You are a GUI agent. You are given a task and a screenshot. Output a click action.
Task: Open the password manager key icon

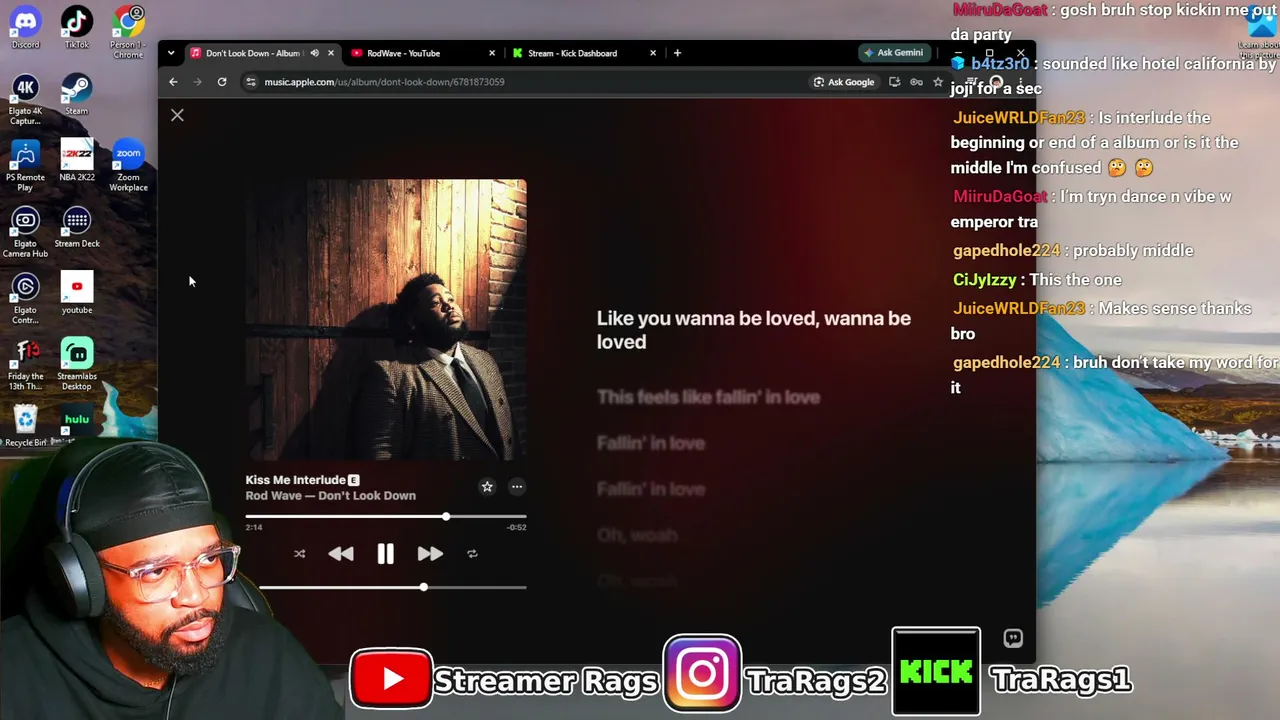[916, 82]
